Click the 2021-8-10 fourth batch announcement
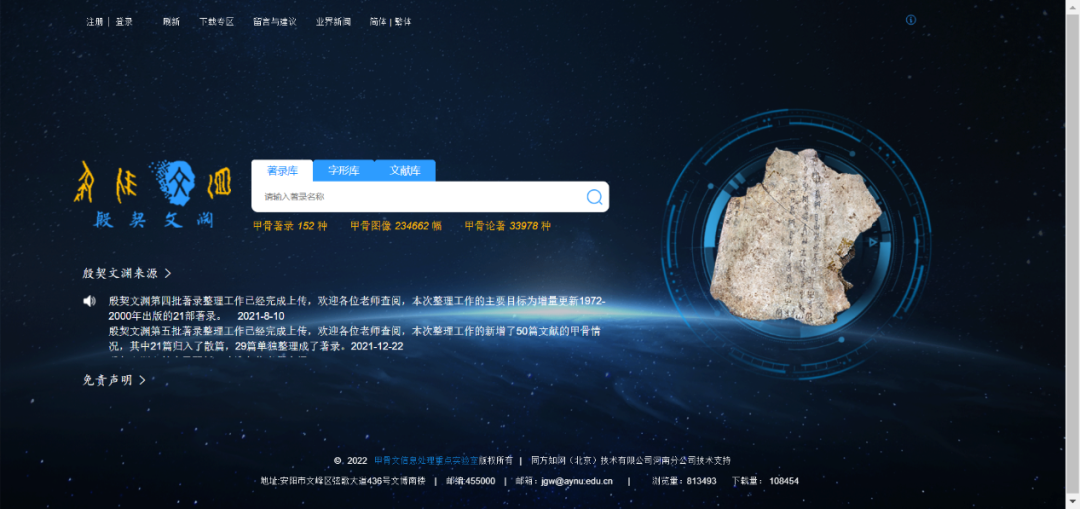 [x=357, y=309]
